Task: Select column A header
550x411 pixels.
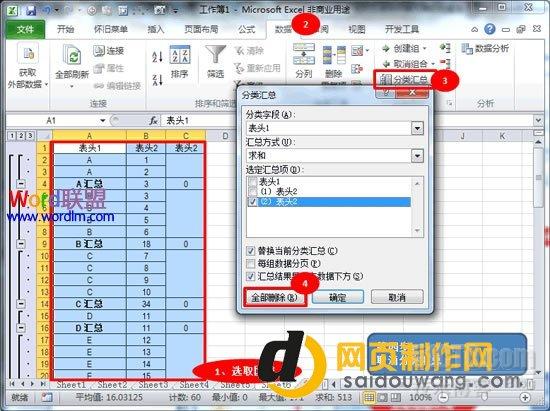Action: [x=89, y=136]
